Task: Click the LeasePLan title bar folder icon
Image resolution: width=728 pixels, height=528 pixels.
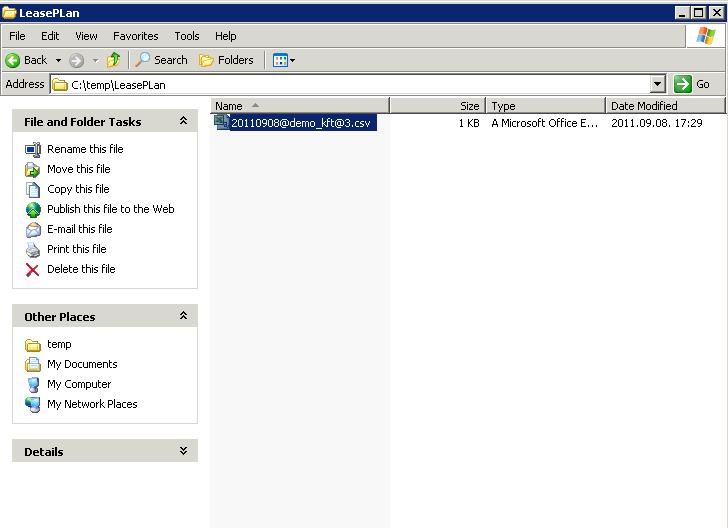Action: (9, 13)
